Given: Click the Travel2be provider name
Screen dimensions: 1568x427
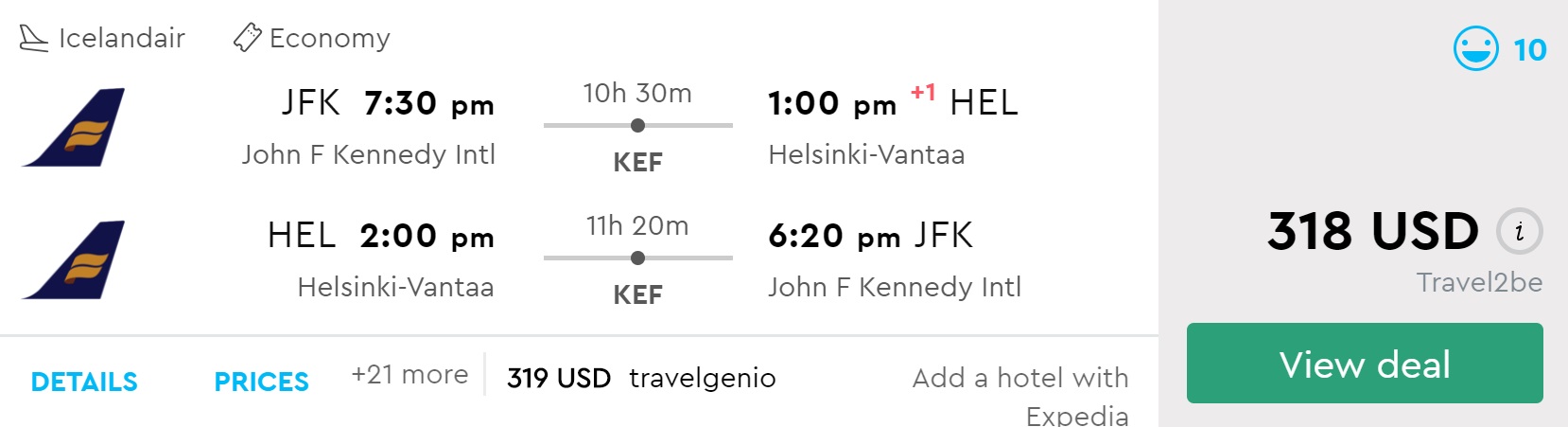Looking at the screenshot, I should (x=1478, y=282).
